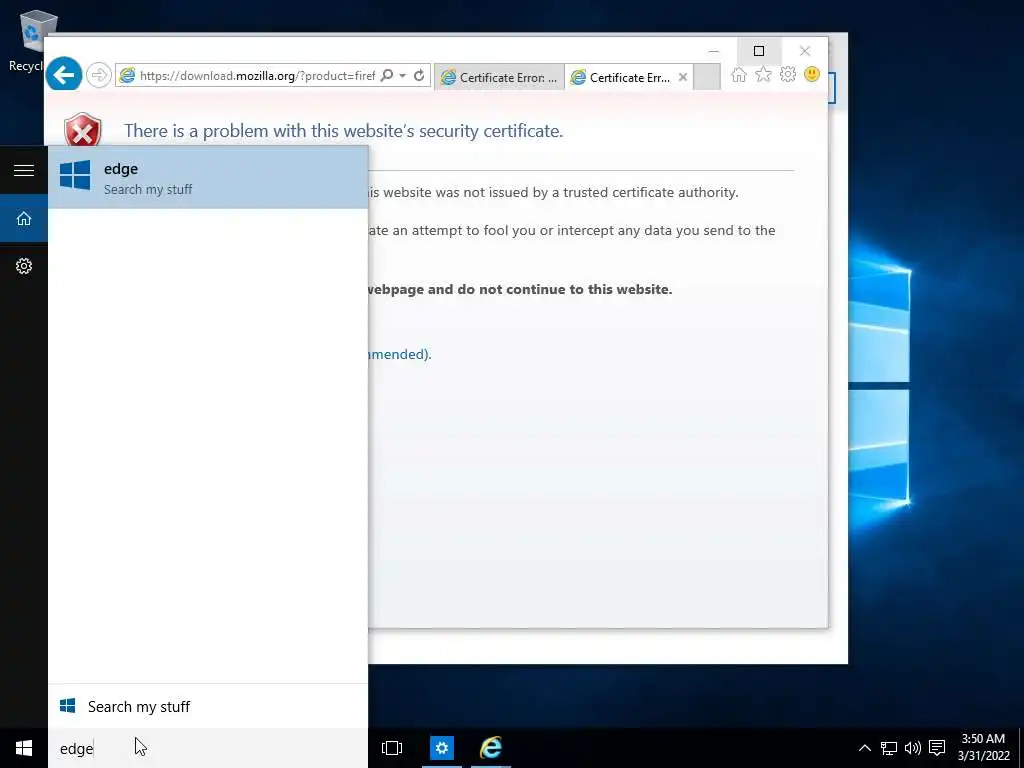Image resolution: width=1024 pixels, height=768 pixels.
Task: Click the Show desktop strip at the taskbar end
Action: tap(1021, 748)
